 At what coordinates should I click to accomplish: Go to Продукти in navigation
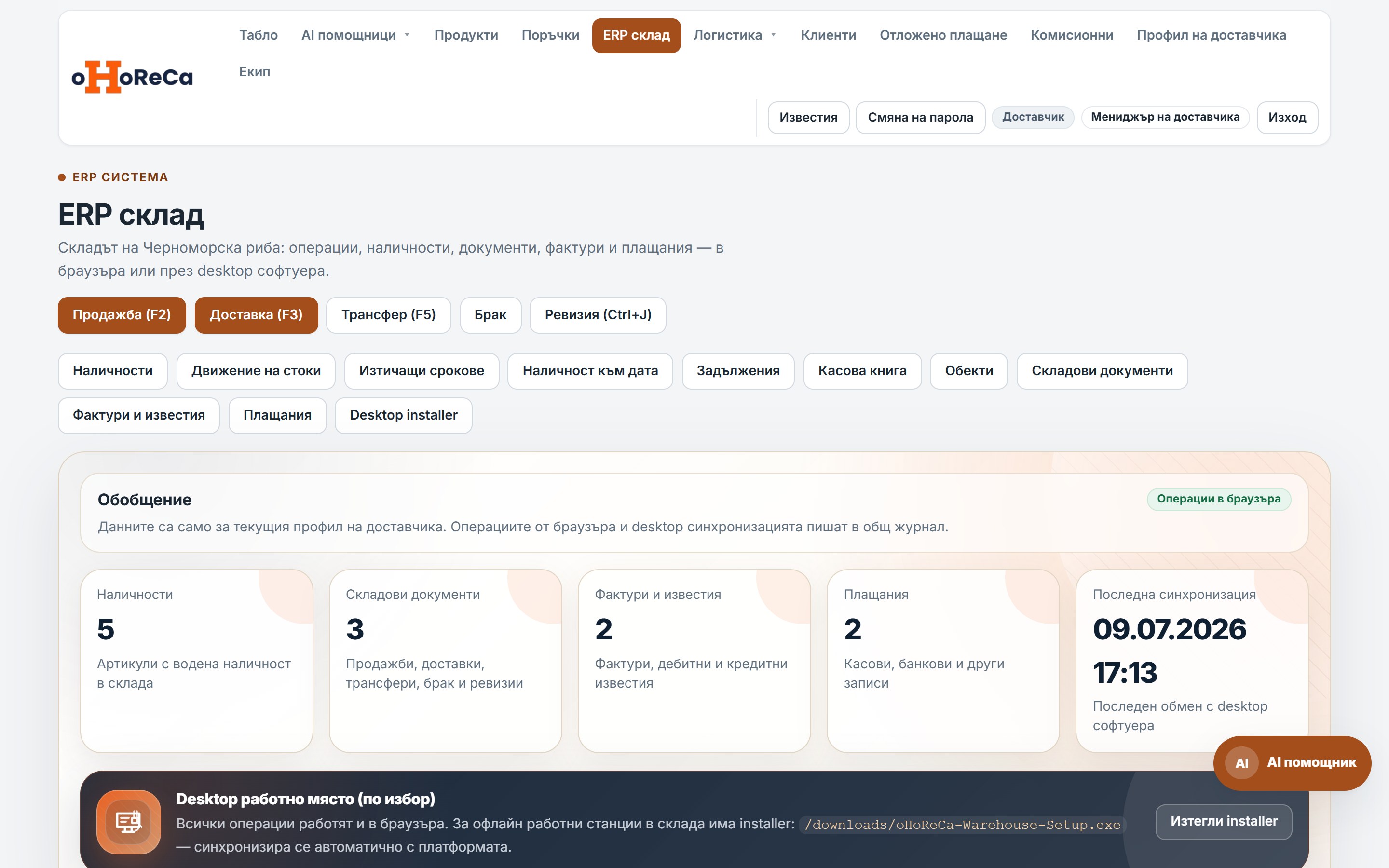pos(466,35)
